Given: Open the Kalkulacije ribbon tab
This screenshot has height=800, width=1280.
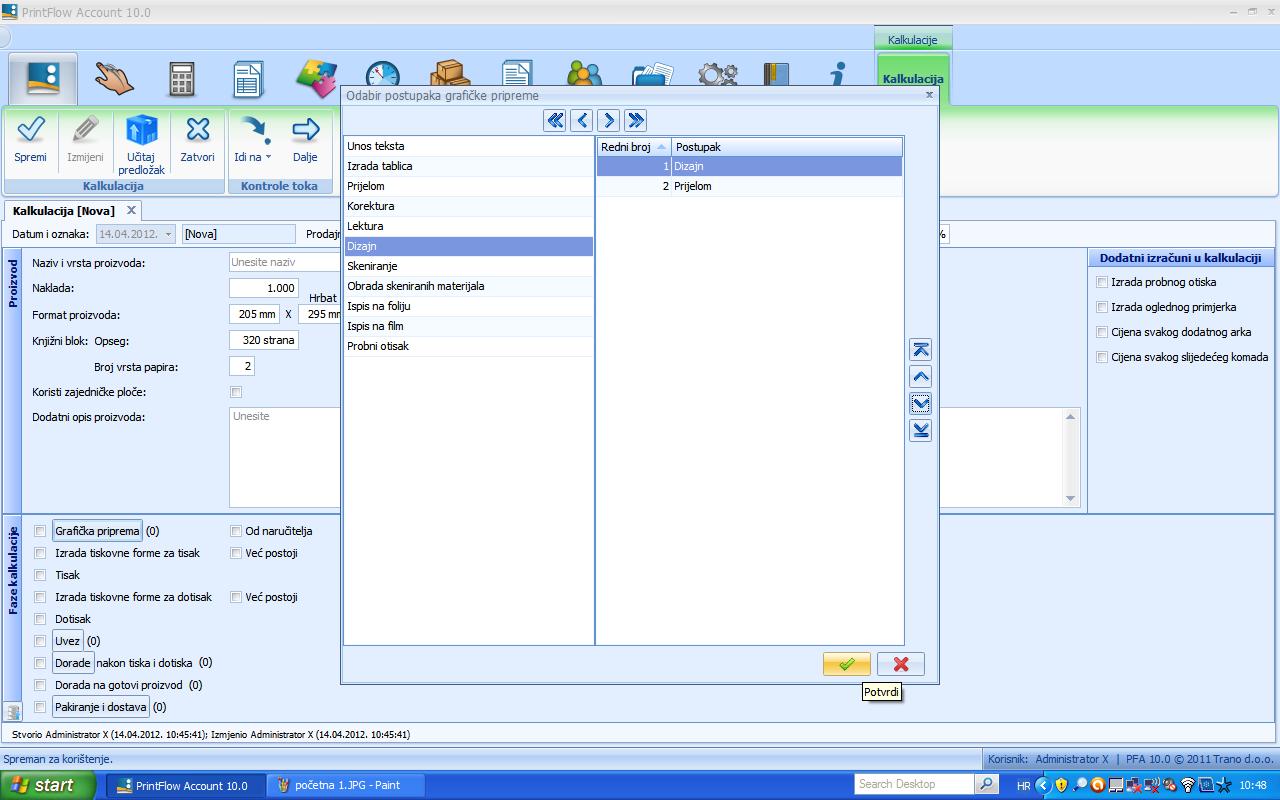Looking at the screenshot, I should click(912, 40).
